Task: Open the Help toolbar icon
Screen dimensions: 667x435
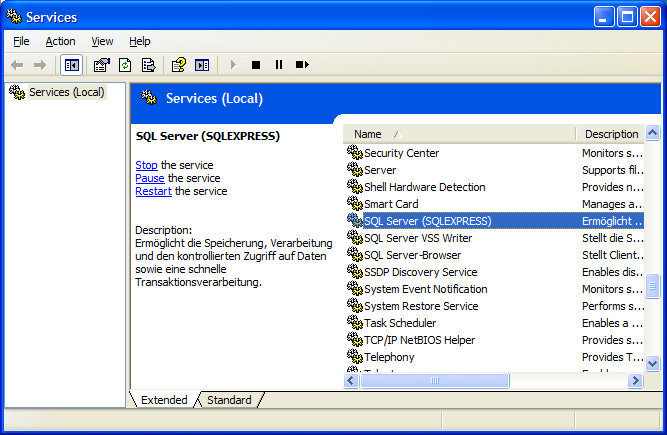Action: [179, 65]
